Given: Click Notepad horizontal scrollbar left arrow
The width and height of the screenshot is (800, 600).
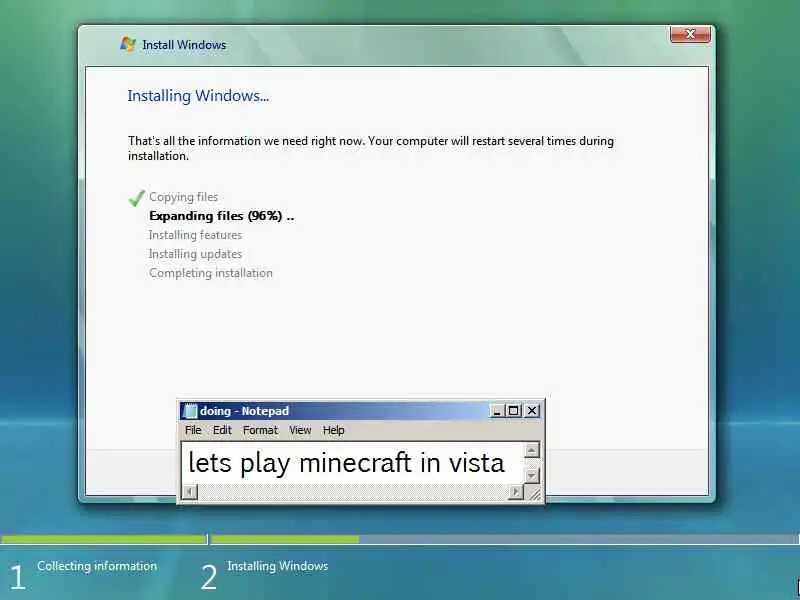Looking at the screenshot, I should pos(189,491).
